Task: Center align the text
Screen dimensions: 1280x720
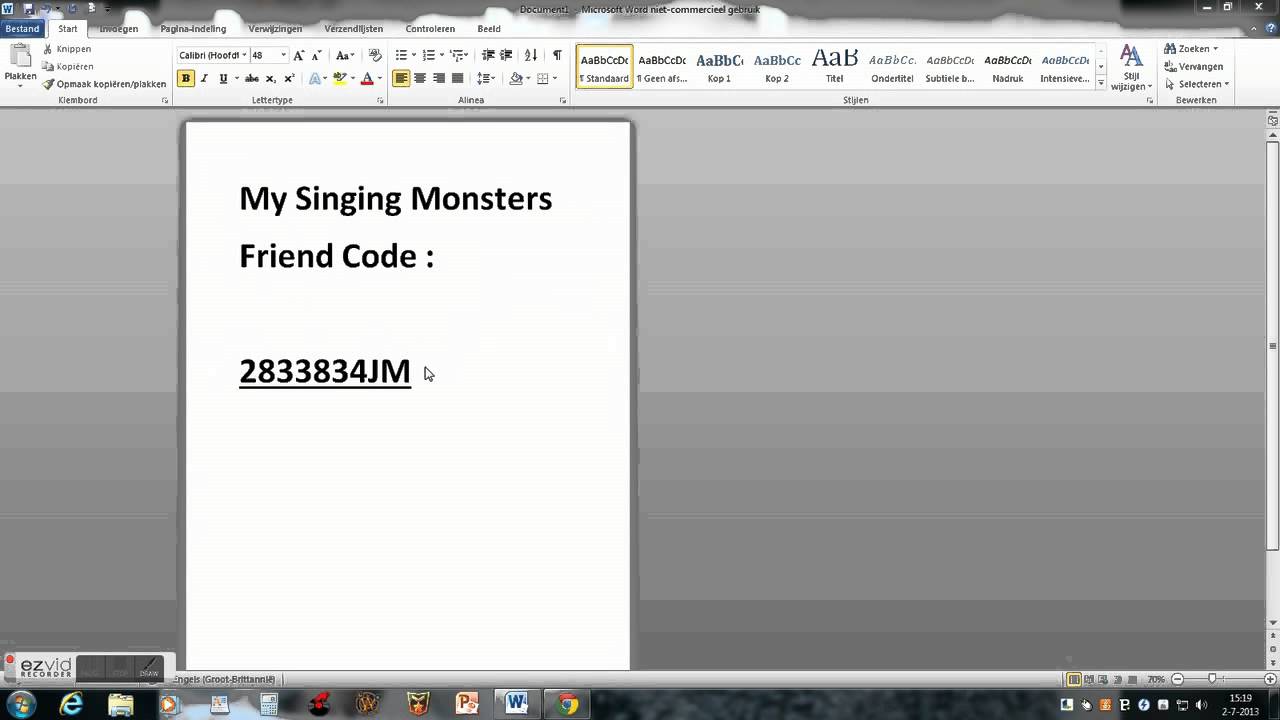Action: 420,79
